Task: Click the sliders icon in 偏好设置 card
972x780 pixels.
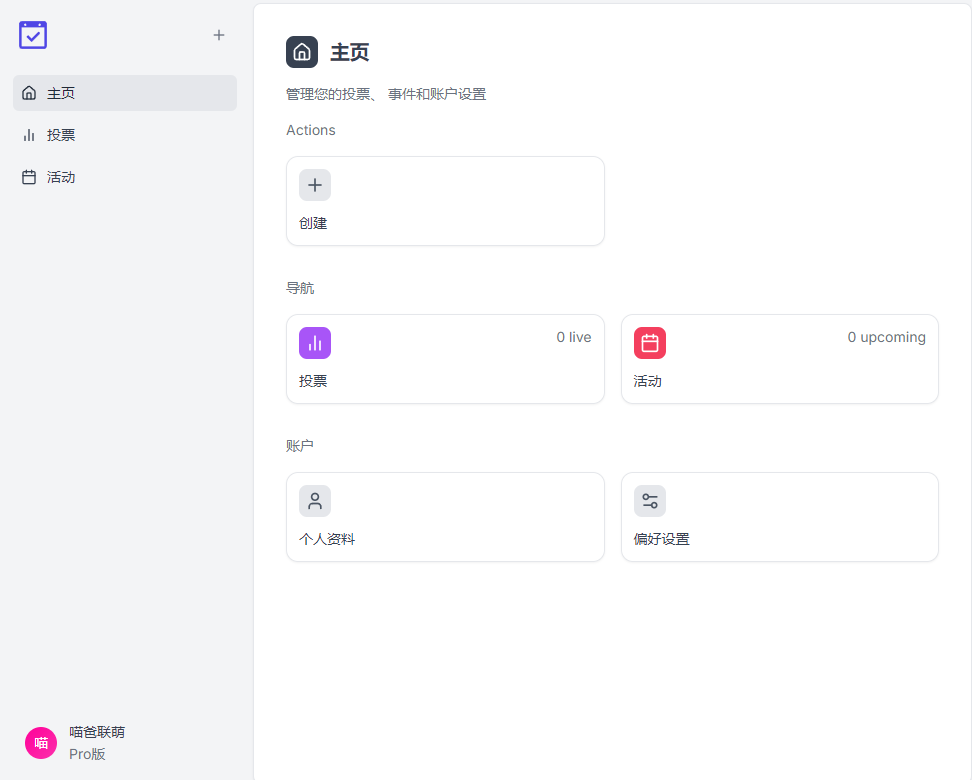Action: click(x=650, y=501)
